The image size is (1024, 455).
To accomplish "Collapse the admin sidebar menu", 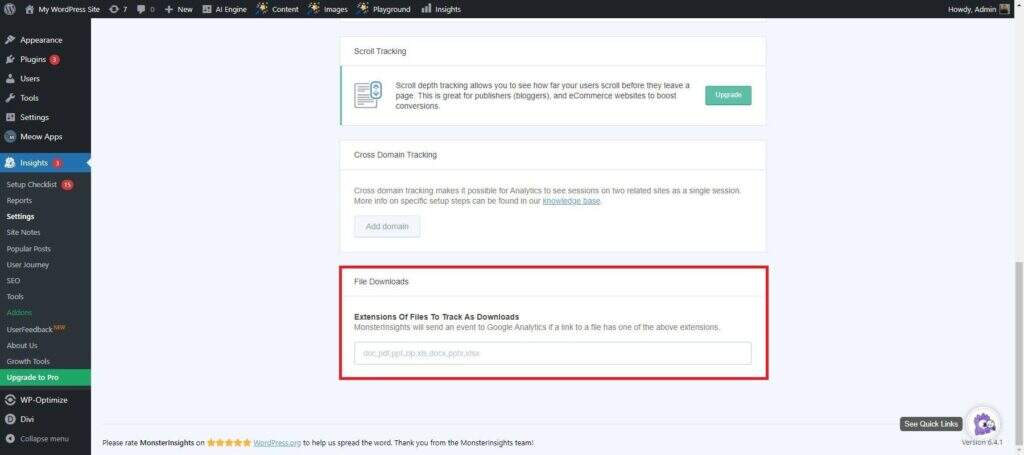I will coord(37,439).
